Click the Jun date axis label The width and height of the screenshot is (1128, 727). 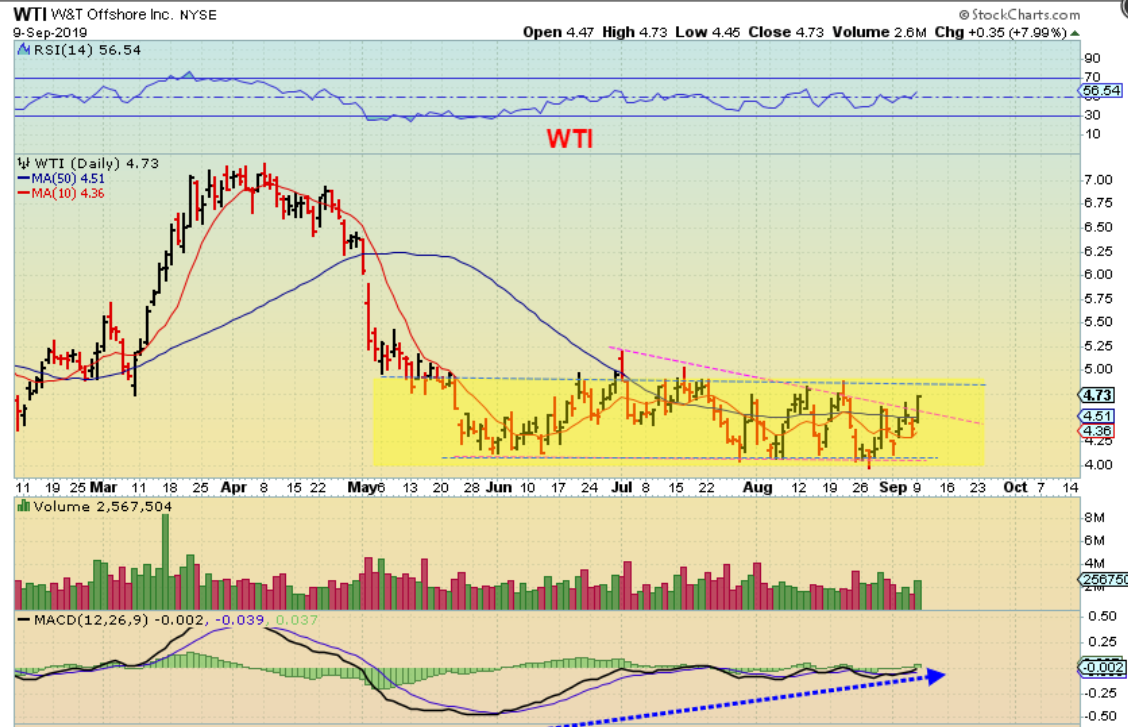click(x=499, y=488)
